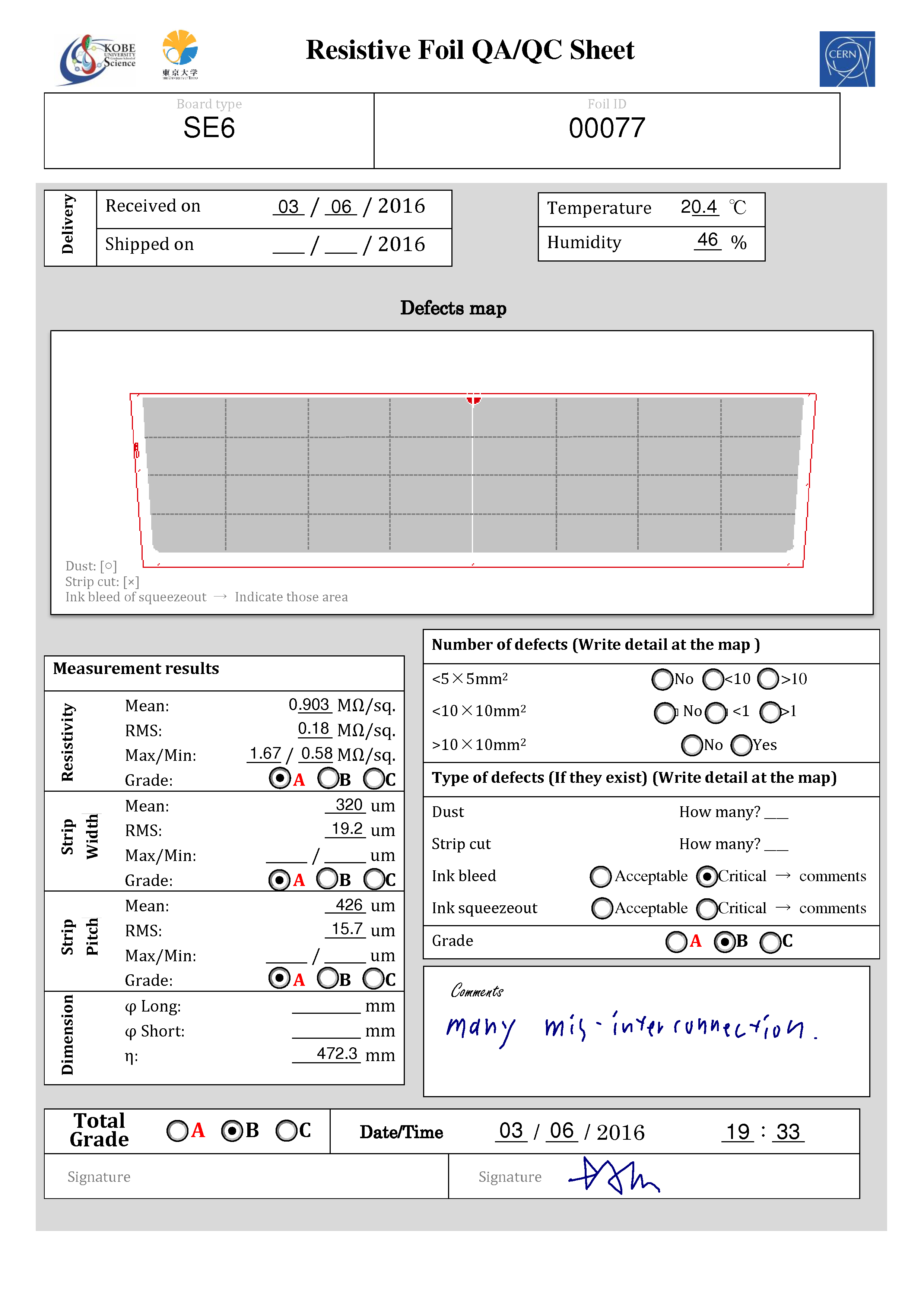Select defects Grade A radio button
The width and height of the screenshot is (924, 1307).
(x=676, y=942)
